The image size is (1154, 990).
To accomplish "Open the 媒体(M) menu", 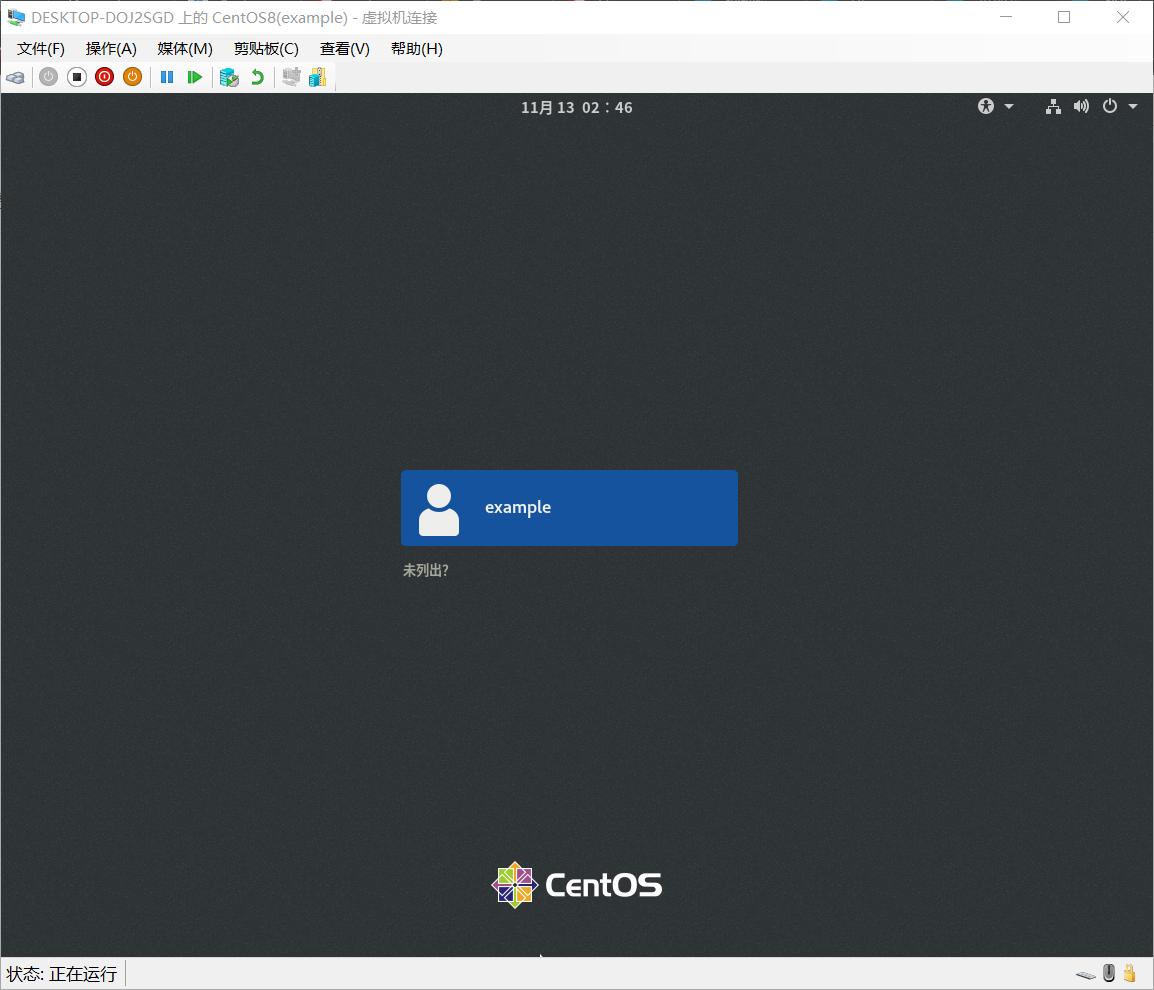I will [185, 49].
